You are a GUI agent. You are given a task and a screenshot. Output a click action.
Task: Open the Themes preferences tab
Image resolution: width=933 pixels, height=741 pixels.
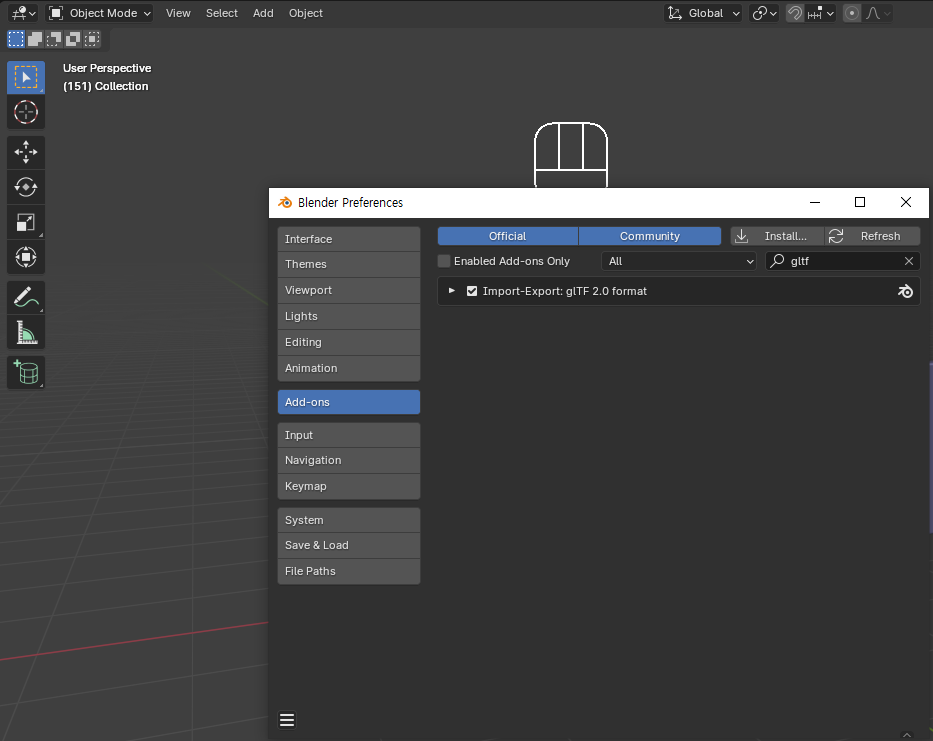[x=349, y=264]
